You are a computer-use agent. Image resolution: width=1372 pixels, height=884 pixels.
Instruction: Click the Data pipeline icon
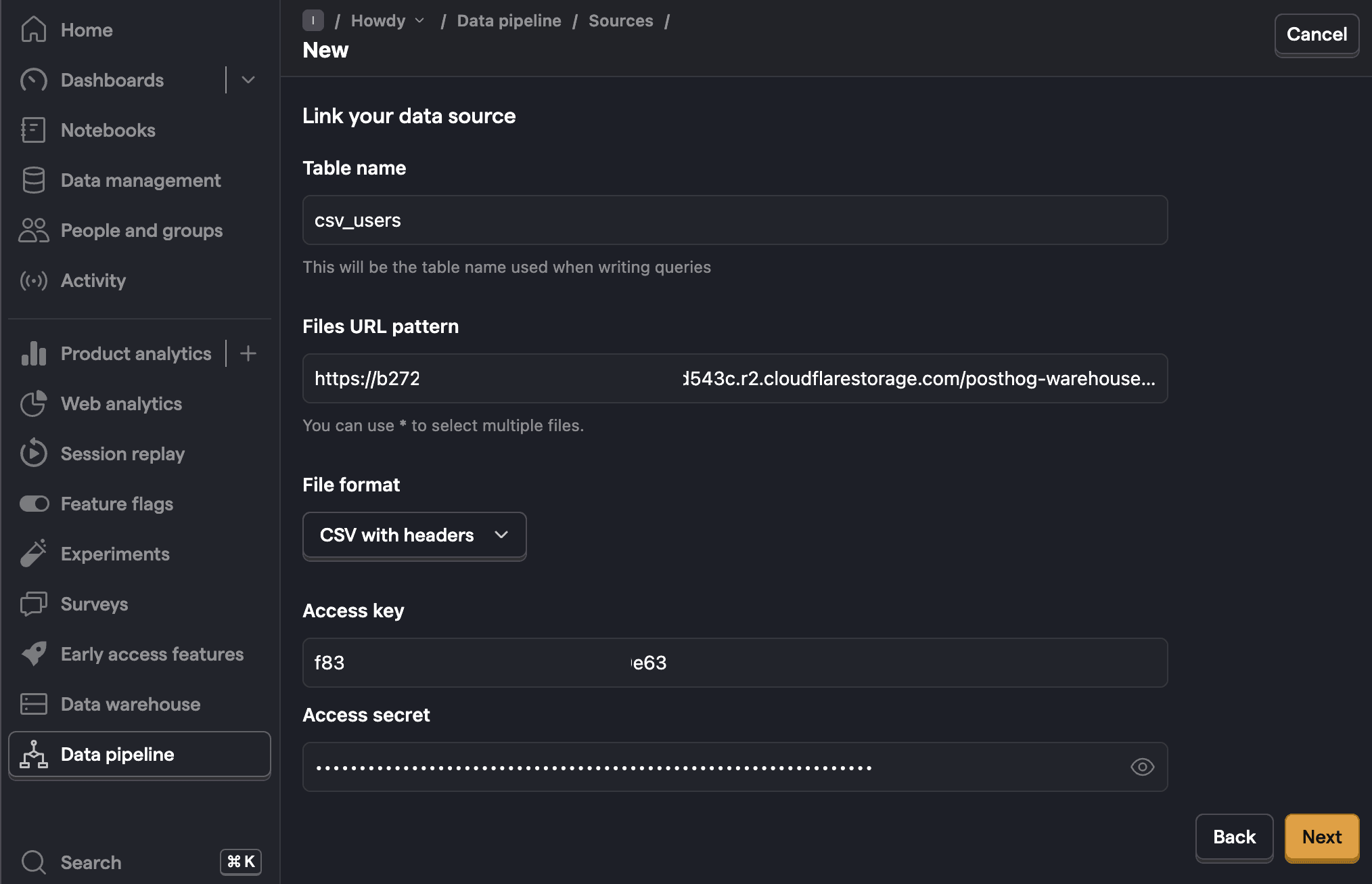pyautogui.click(x=33, y=754)
